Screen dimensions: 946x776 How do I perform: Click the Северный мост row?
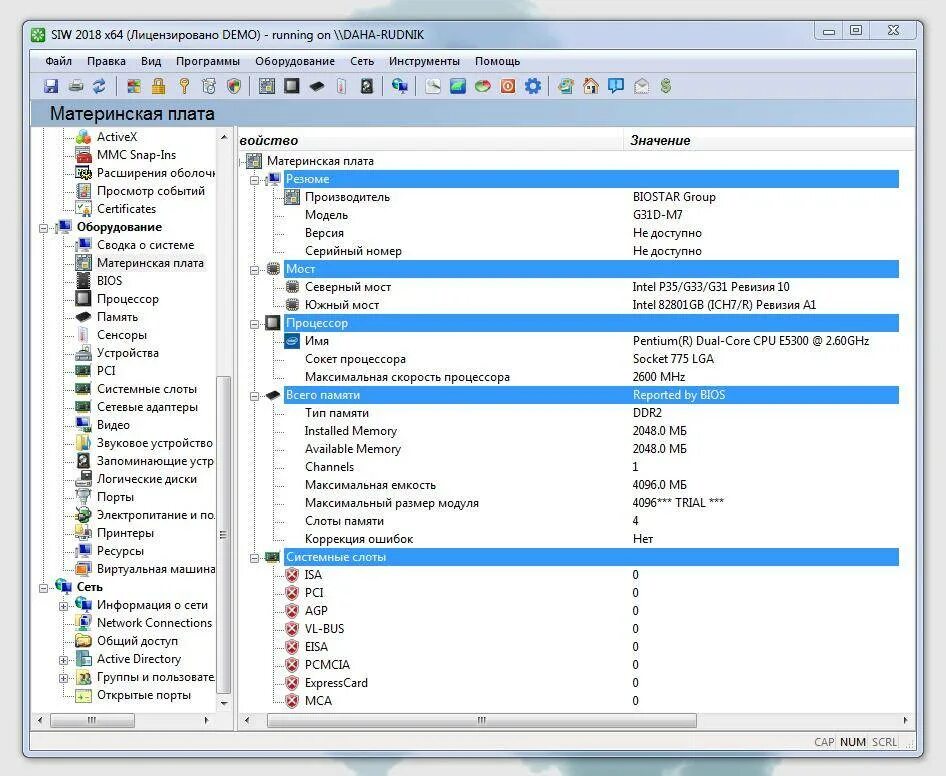click(591, 287)
